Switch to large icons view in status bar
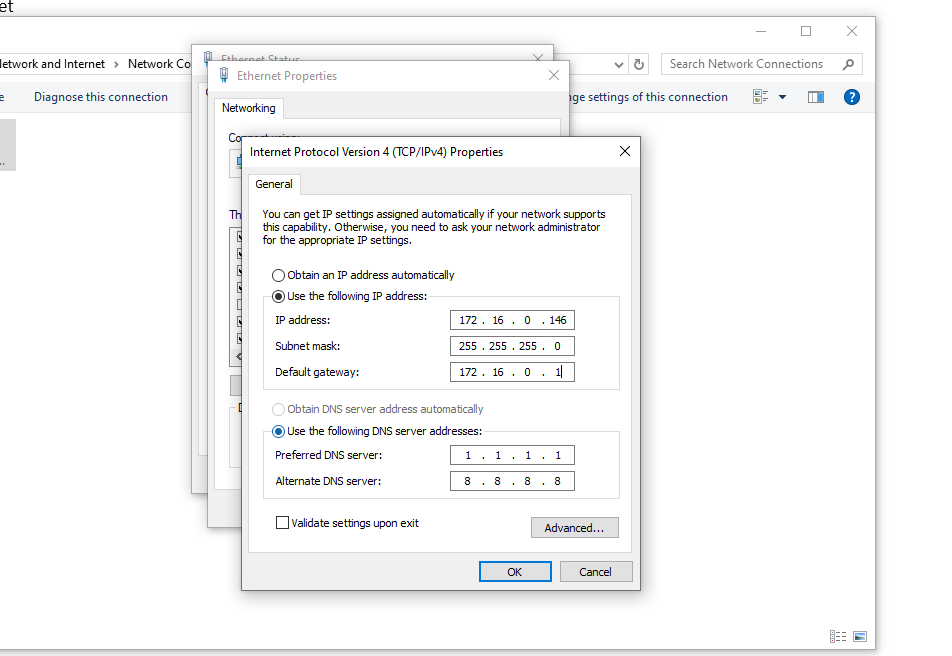The height and width of the screenshot is (656, 952). point(860,637)
